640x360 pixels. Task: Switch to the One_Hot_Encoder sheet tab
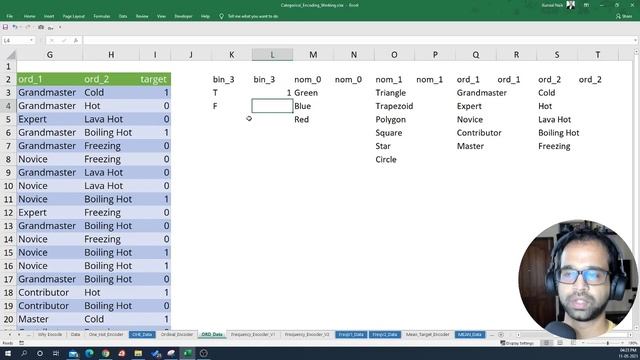click(106, 335)
